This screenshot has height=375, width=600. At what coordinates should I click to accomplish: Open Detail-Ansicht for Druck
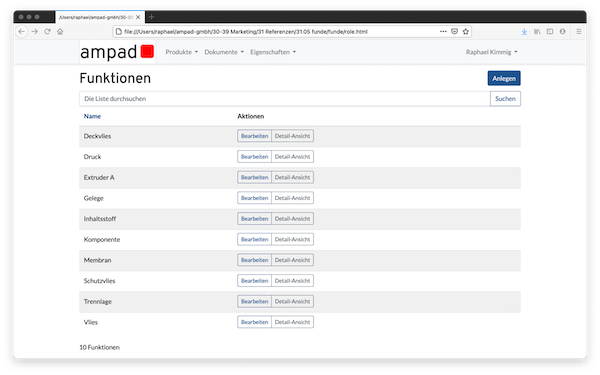[x=292, y=157]
